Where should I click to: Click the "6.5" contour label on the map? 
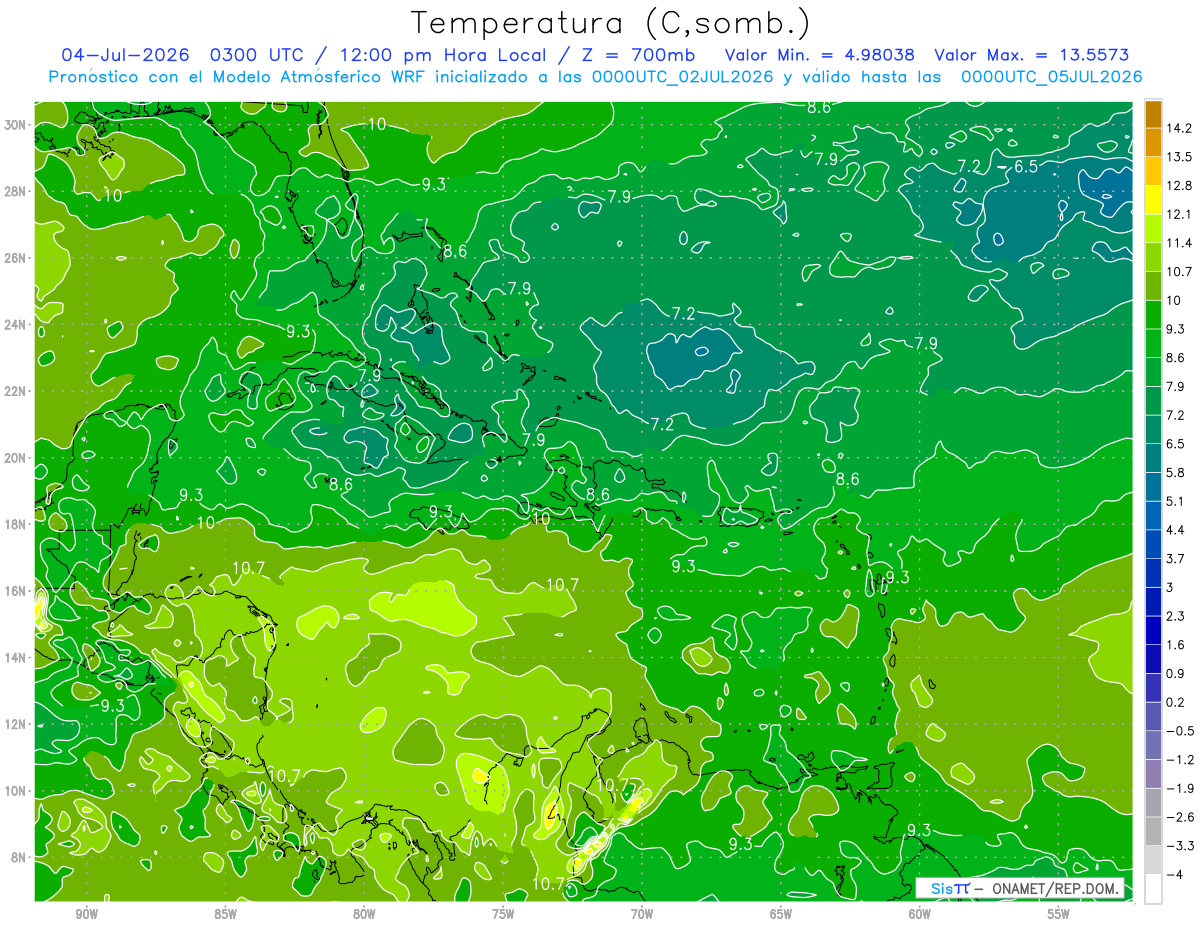pos(1026,166)
